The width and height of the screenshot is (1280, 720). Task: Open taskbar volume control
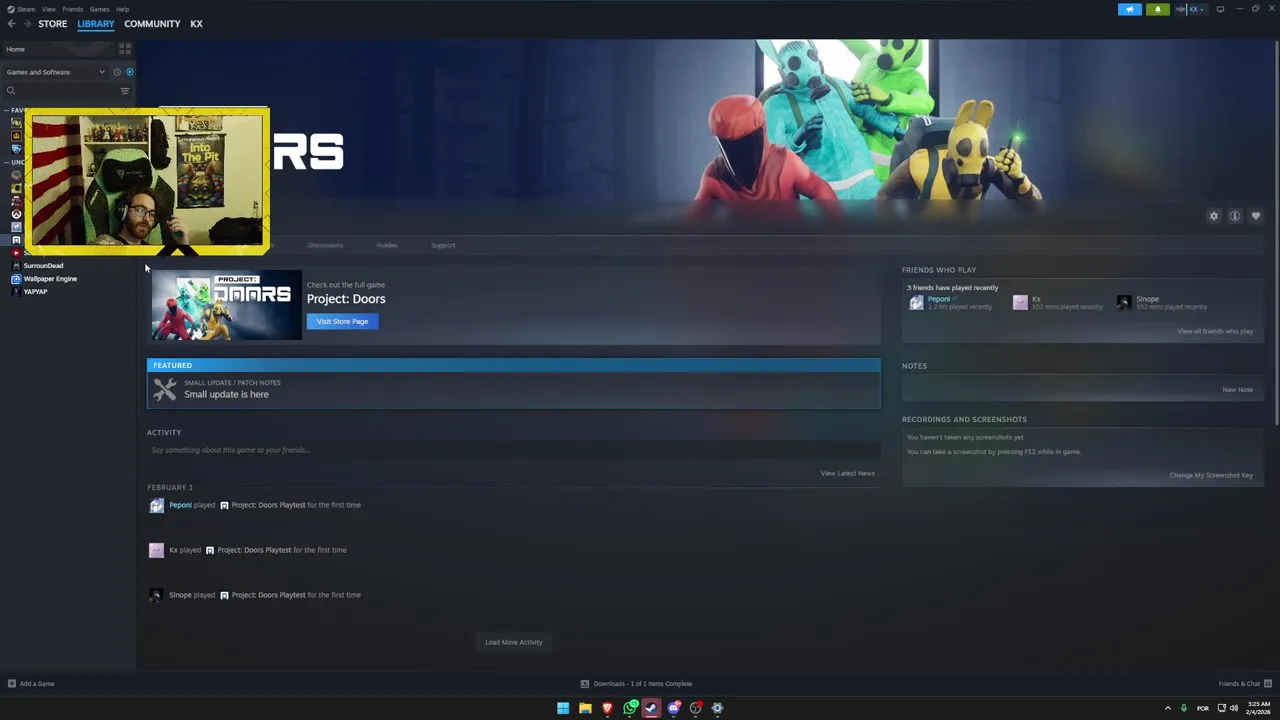point(1234,708)
